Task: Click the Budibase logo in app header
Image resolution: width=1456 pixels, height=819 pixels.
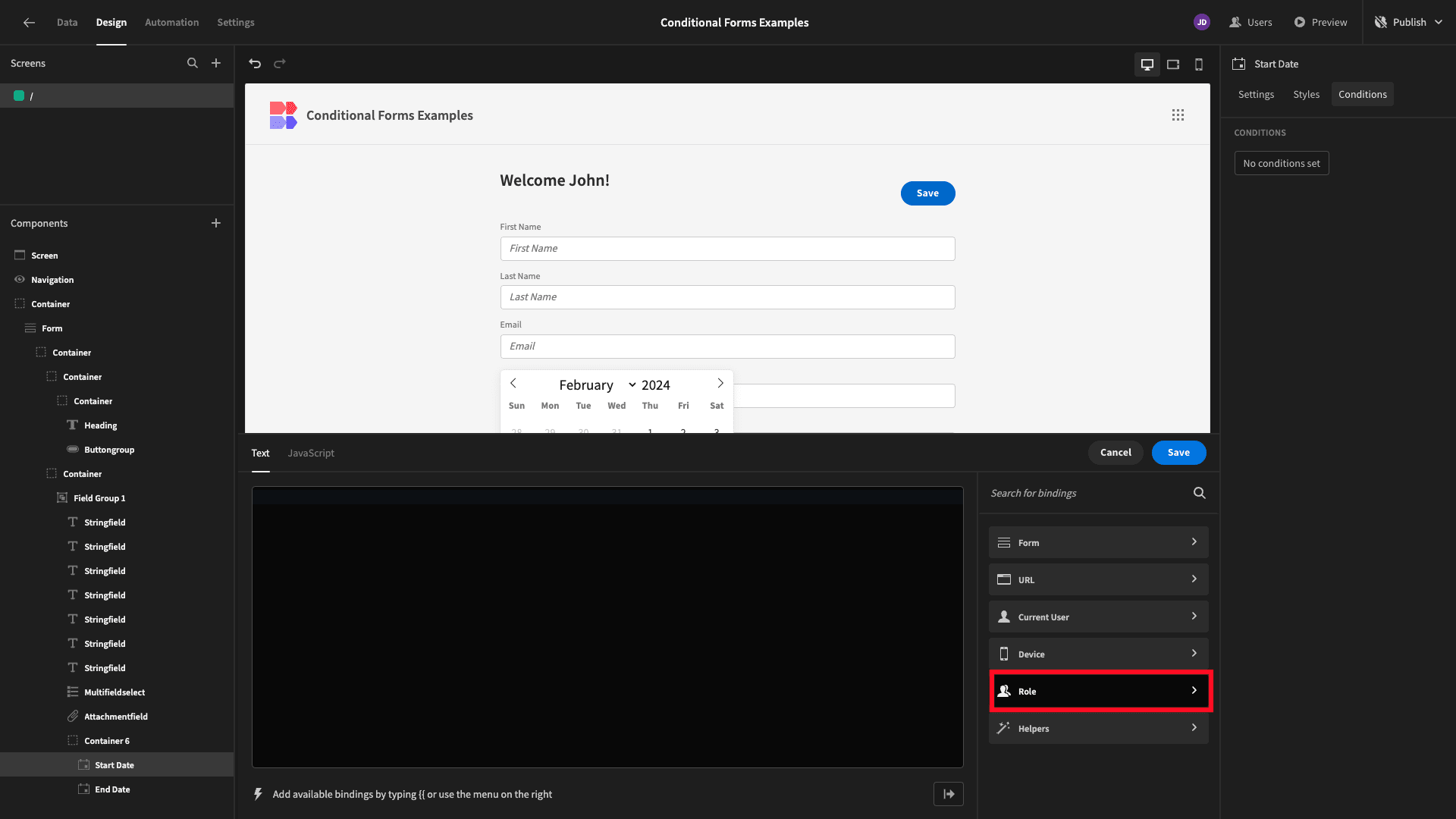Action: 283,115
